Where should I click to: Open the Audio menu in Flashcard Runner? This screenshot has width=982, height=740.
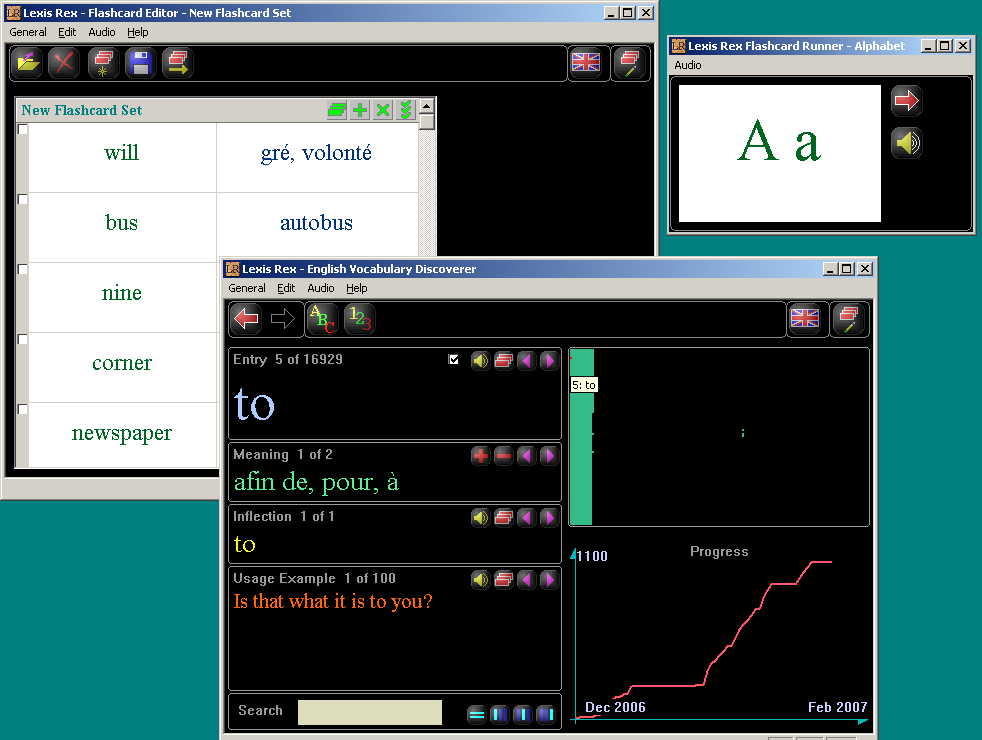(x=688, y=65)
